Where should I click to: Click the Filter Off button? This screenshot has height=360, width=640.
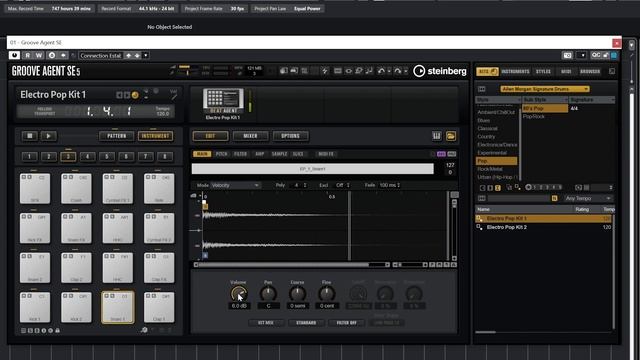347,323
